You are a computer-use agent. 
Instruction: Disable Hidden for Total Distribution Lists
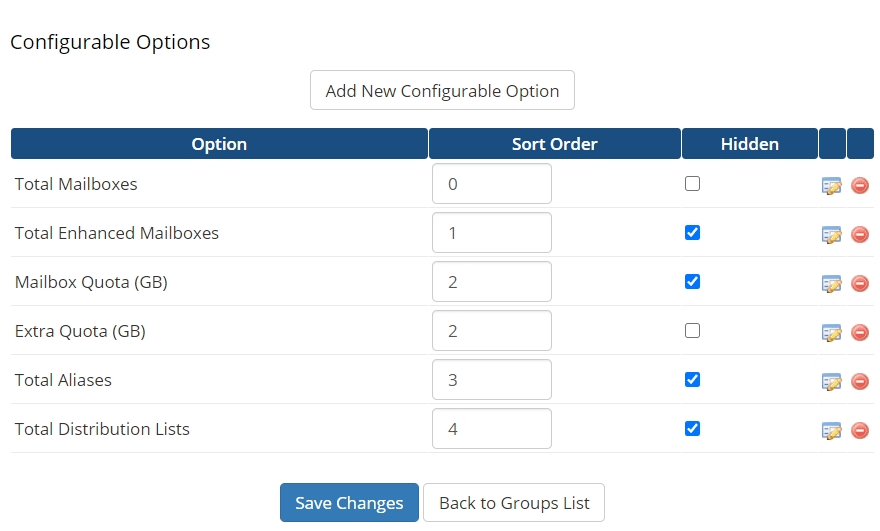pyautogui.click(x=693, y=428)
